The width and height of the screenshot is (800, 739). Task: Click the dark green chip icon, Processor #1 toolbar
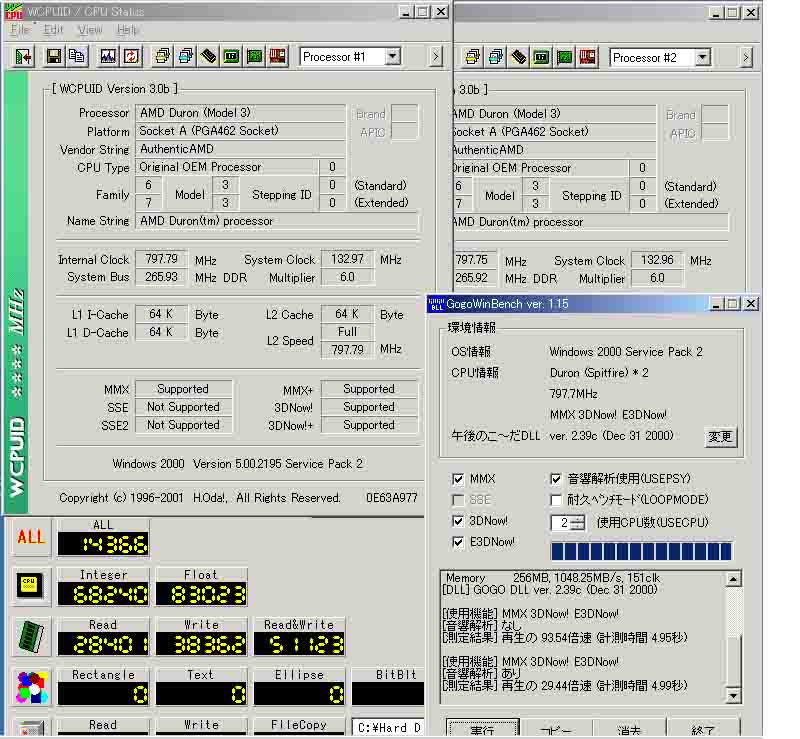coord(232,56)
